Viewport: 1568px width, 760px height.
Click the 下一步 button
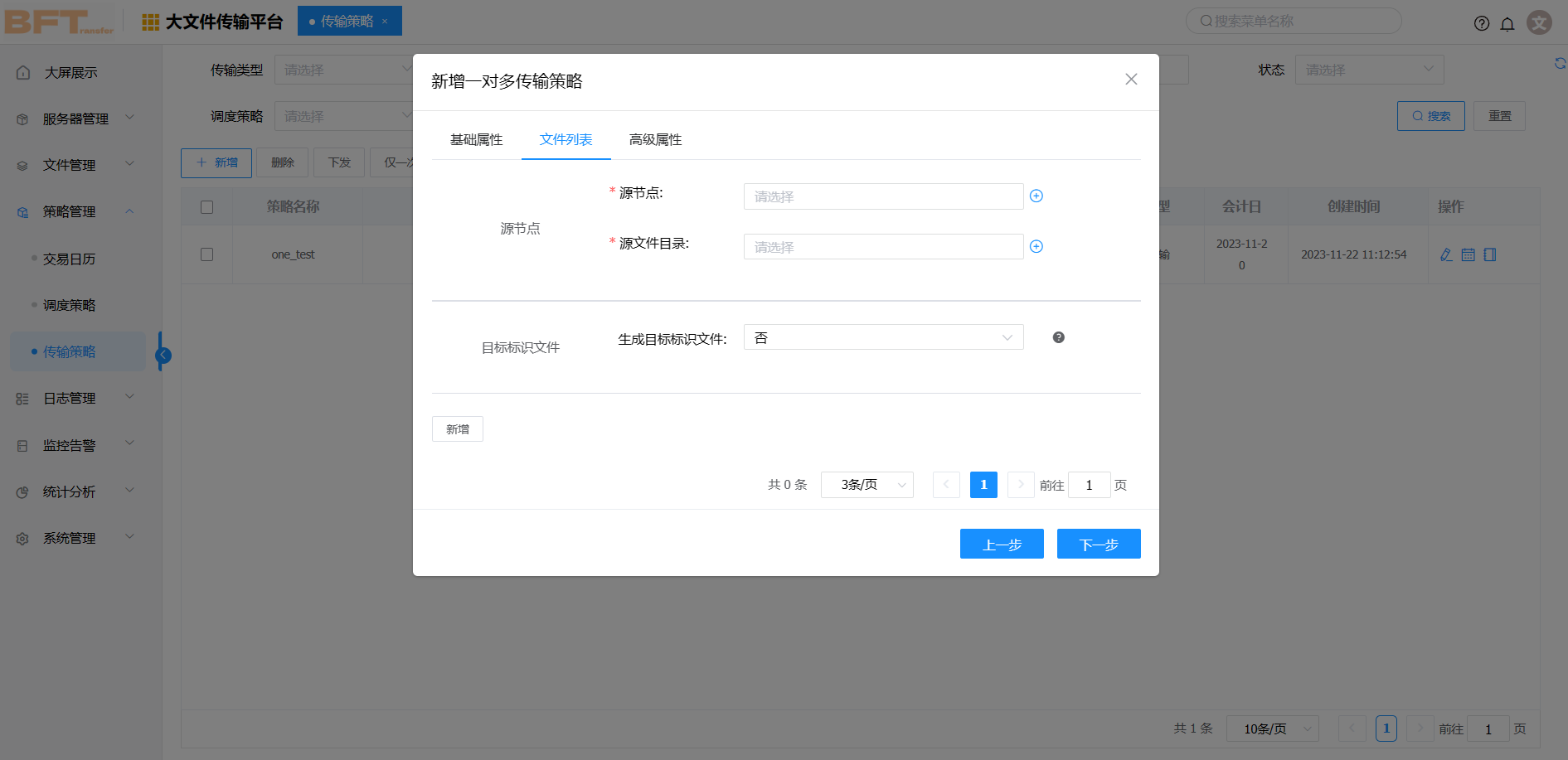click(x=1098, y=544)
